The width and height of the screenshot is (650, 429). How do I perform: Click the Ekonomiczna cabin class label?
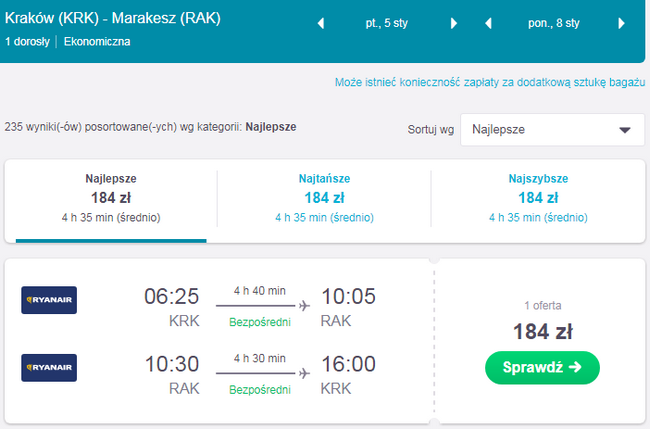coord(97,42)
